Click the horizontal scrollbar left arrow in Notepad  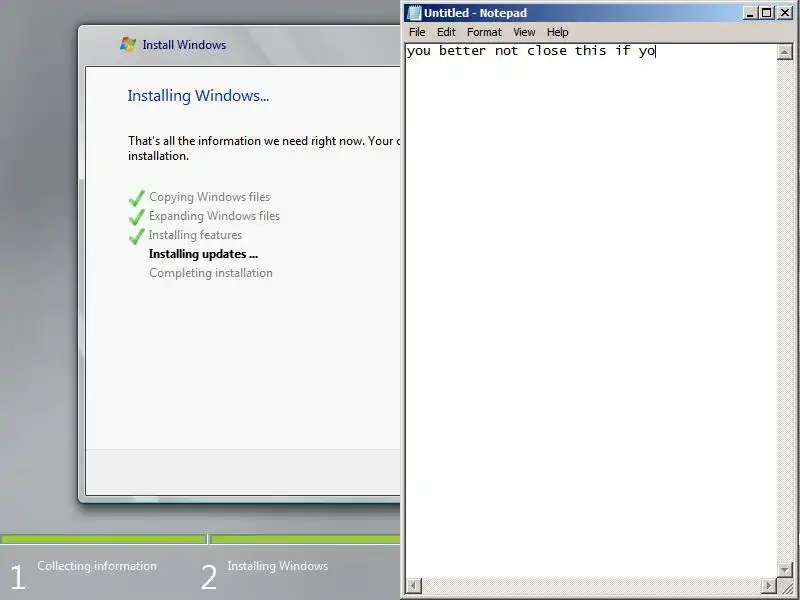tap(414, 585)
